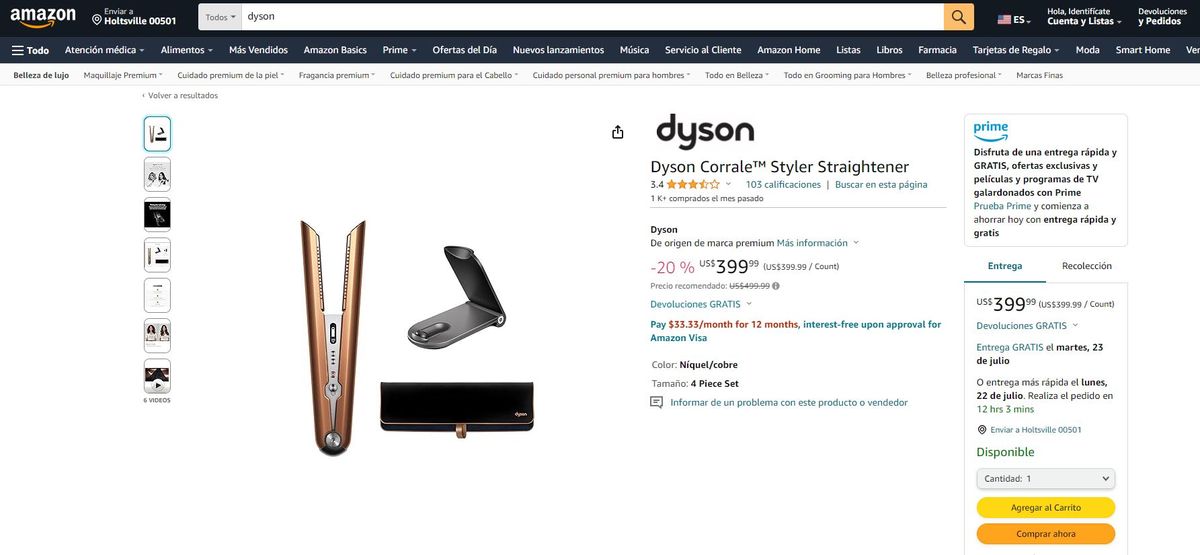
Task: Play the videos thumbnail
Action: click(157, 377)
